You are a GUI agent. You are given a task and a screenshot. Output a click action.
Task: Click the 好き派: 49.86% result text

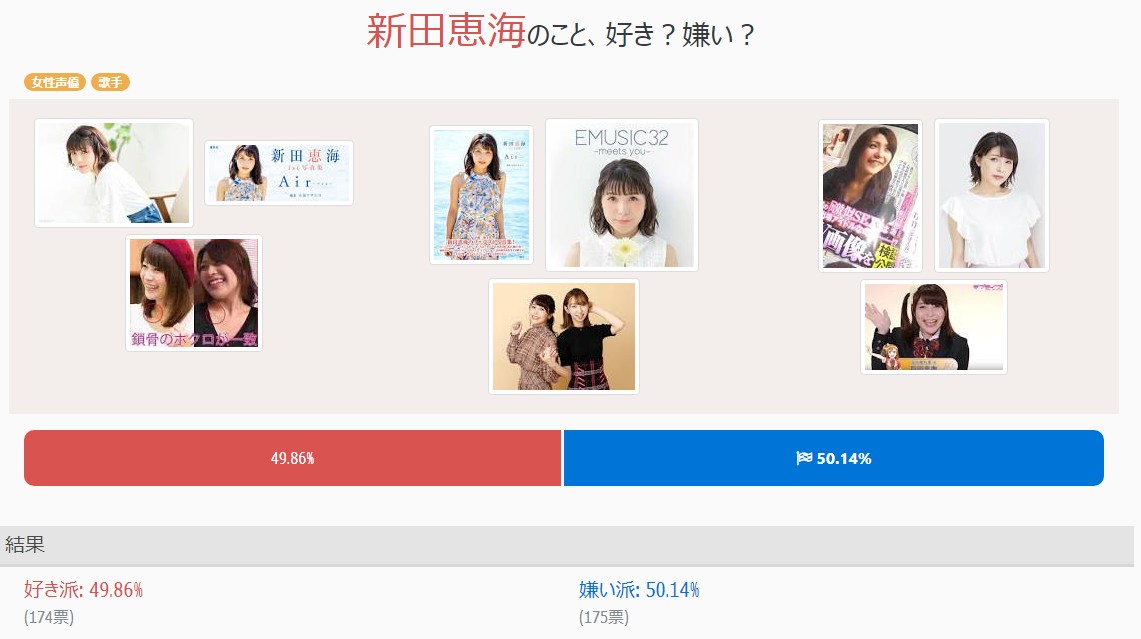[84, 590]
